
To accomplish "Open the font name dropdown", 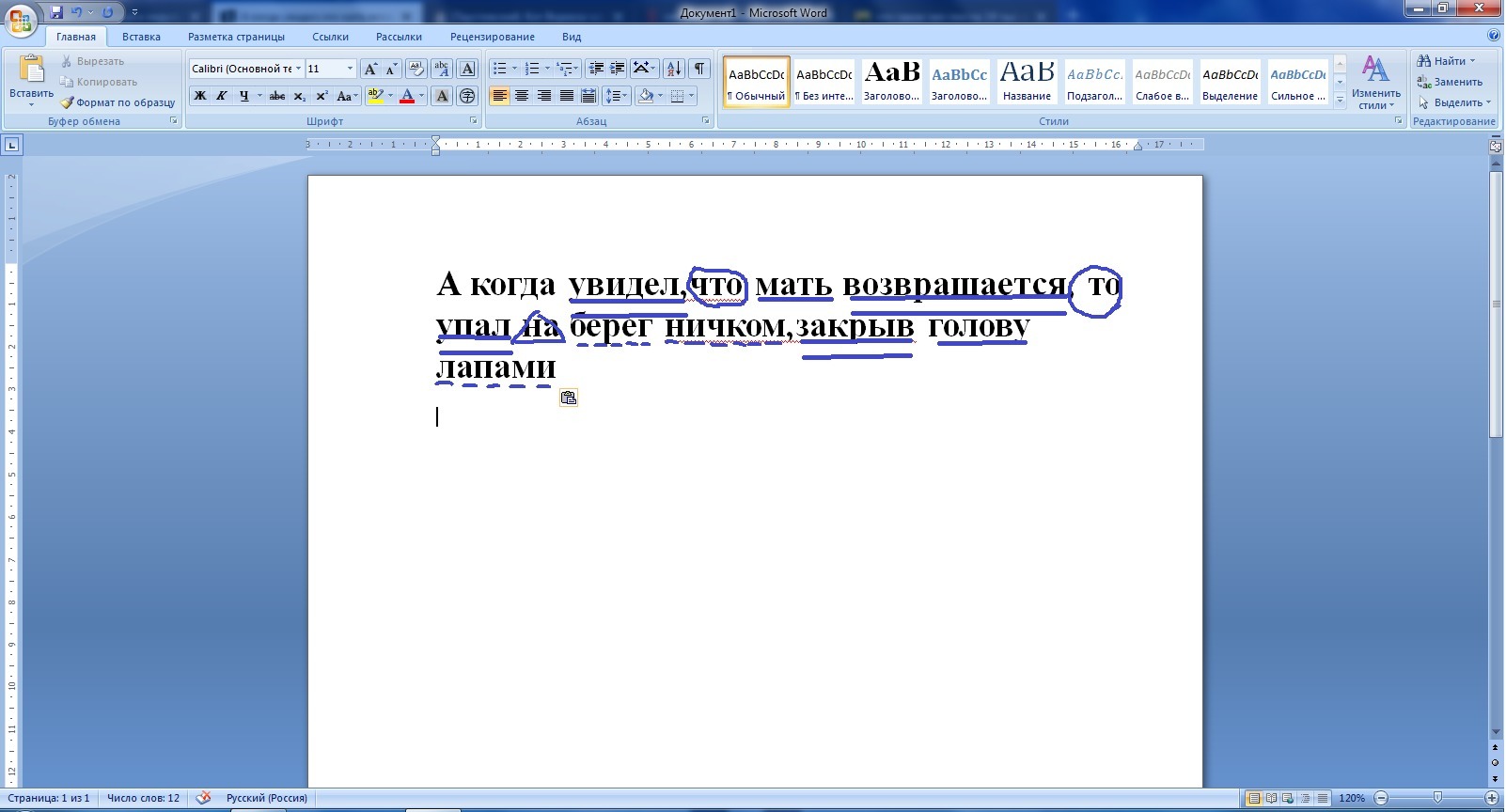I will 298,69.
